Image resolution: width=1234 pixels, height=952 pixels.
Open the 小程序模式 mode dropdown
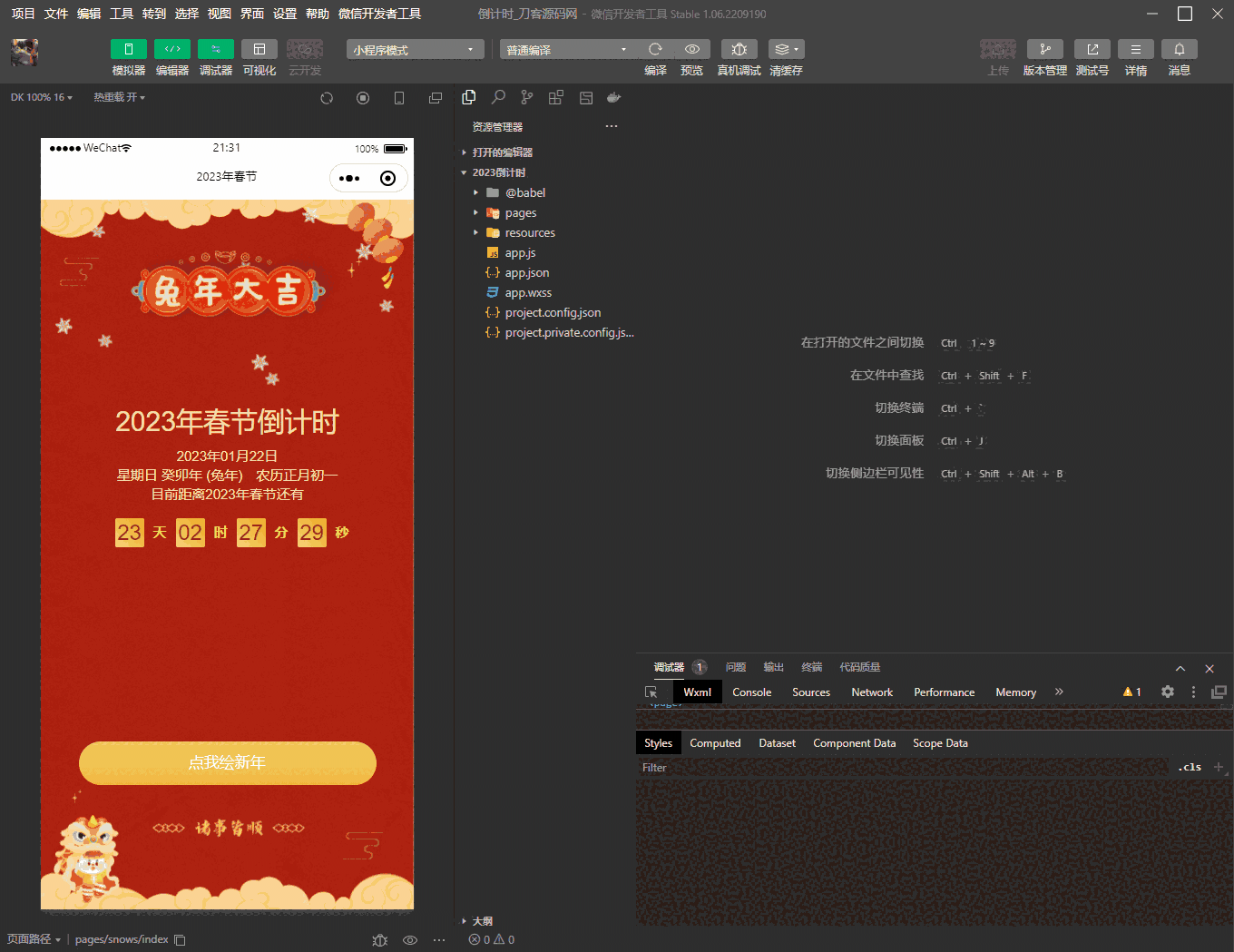point(415,50)
